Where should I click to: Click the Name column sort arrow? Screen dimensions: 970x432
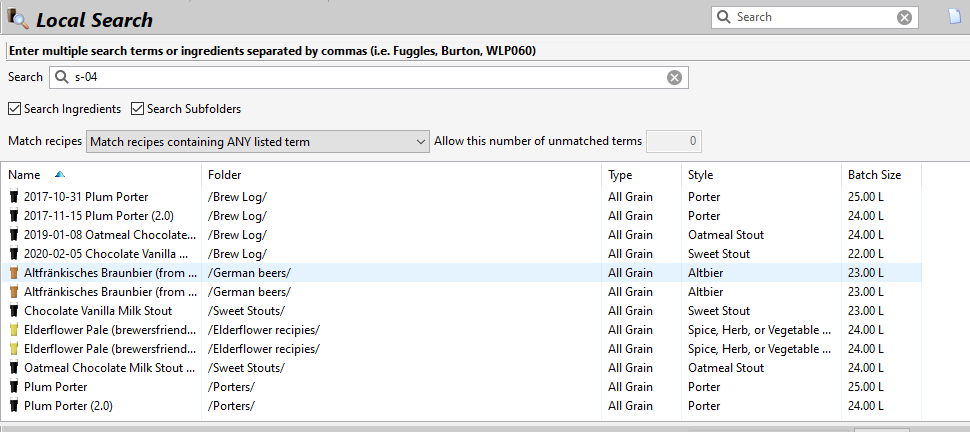60,175
